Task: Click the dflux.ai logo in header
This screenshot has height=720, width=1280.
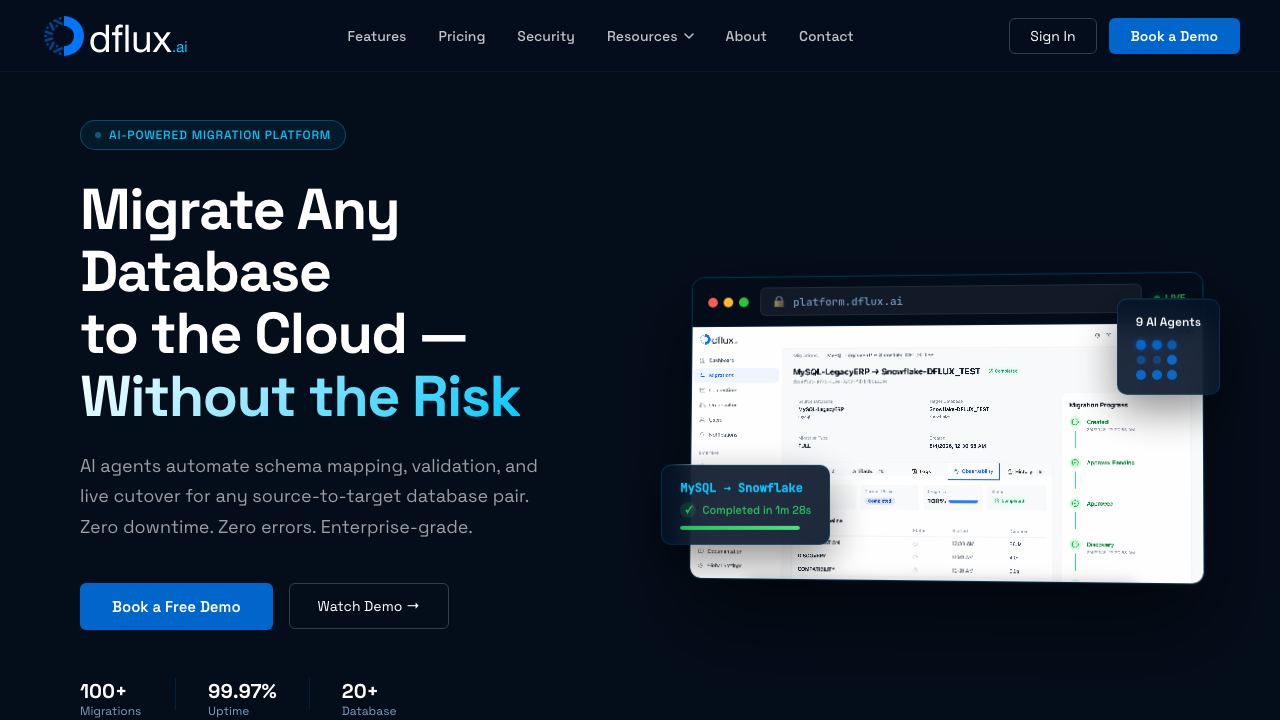Action: pos(116,36)
